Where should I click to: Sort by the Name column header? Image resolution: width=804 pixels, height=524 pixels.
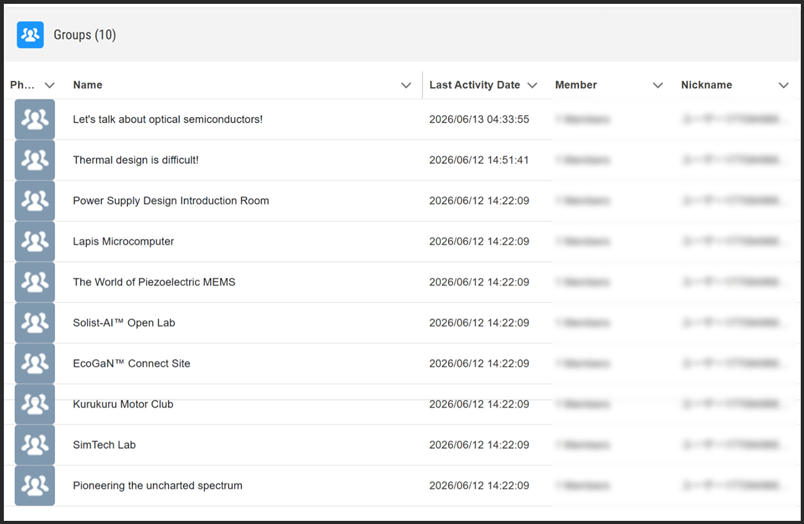pos(88,85)
